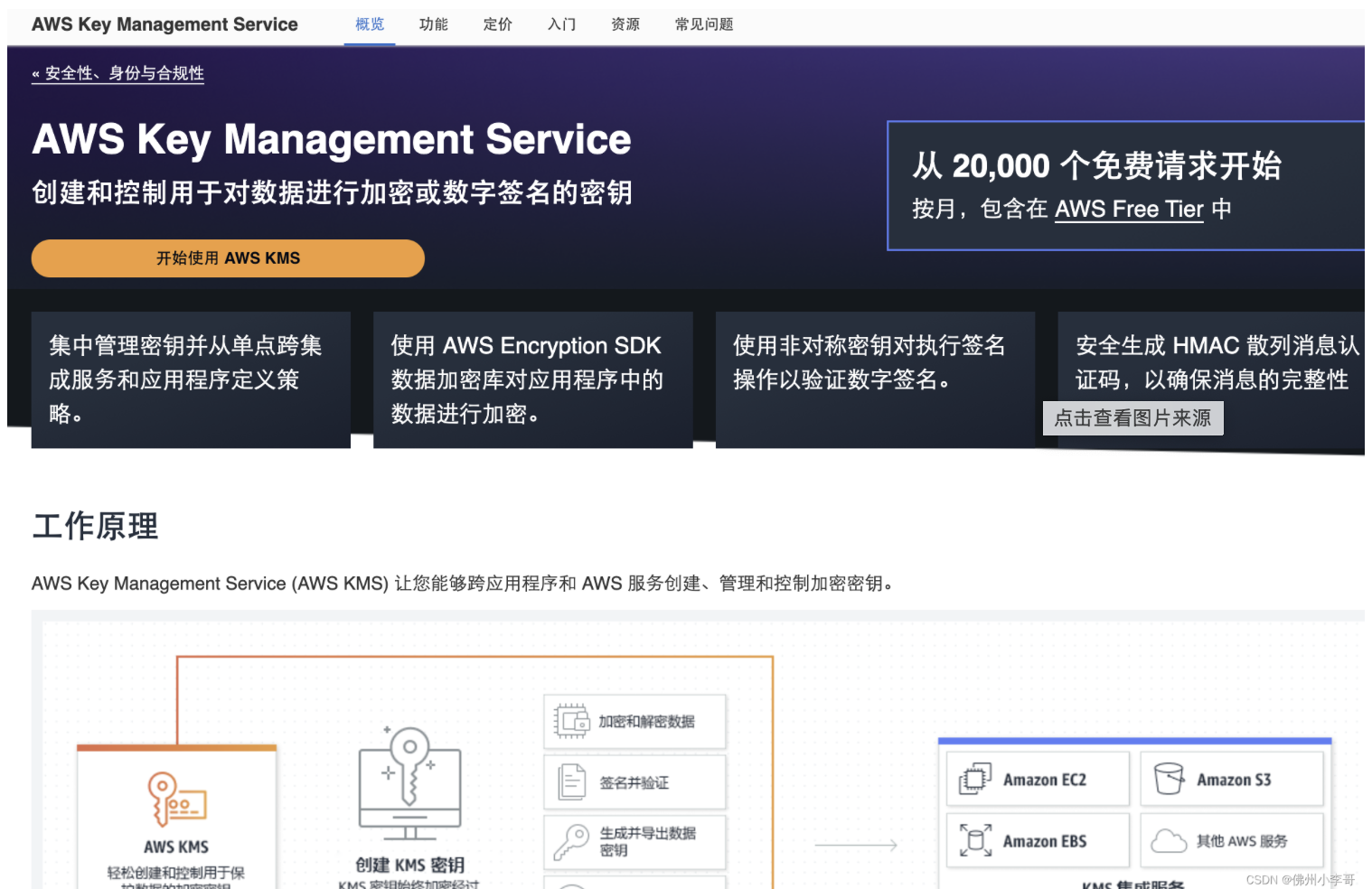
Task: Click the 签名并验证 document icon
Action: [571, 782]
